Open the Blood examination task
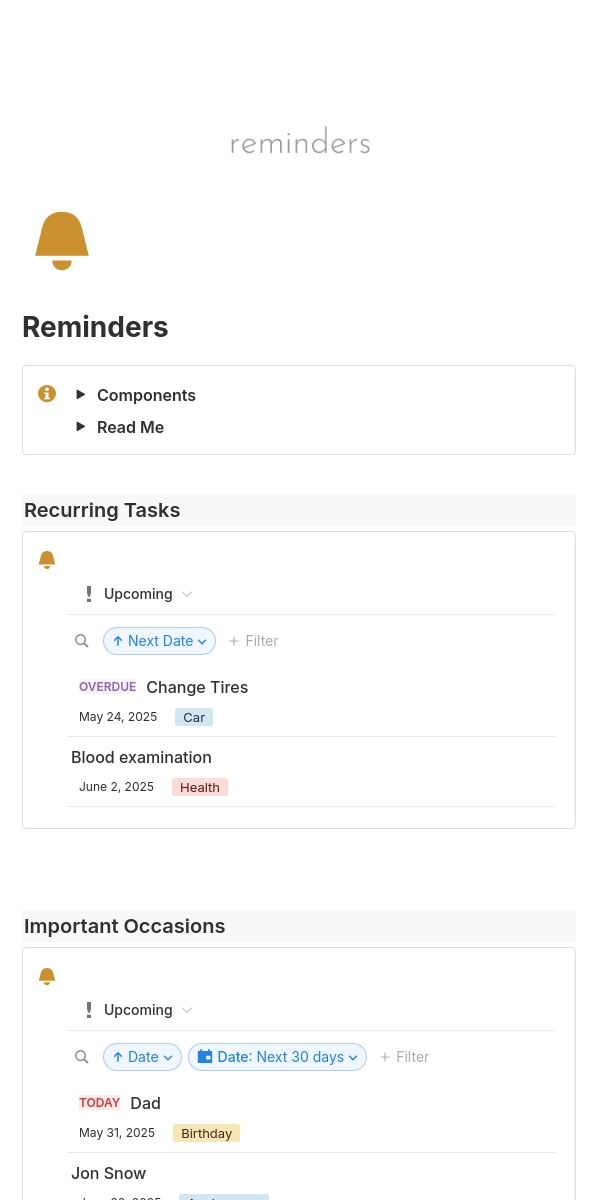600x1200 pixels. pos(141,758)
